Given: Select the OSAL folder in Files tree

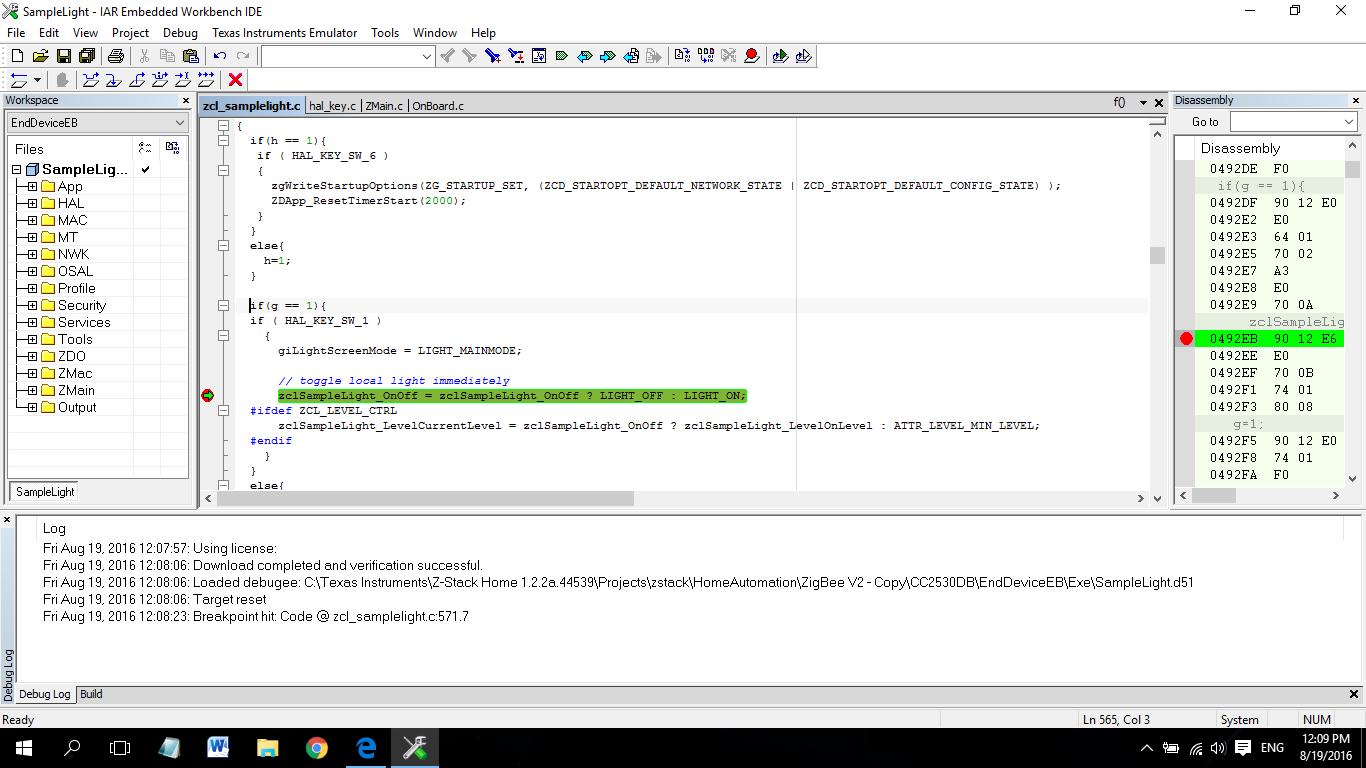Looking at the screenshot, I should point(75,271).
